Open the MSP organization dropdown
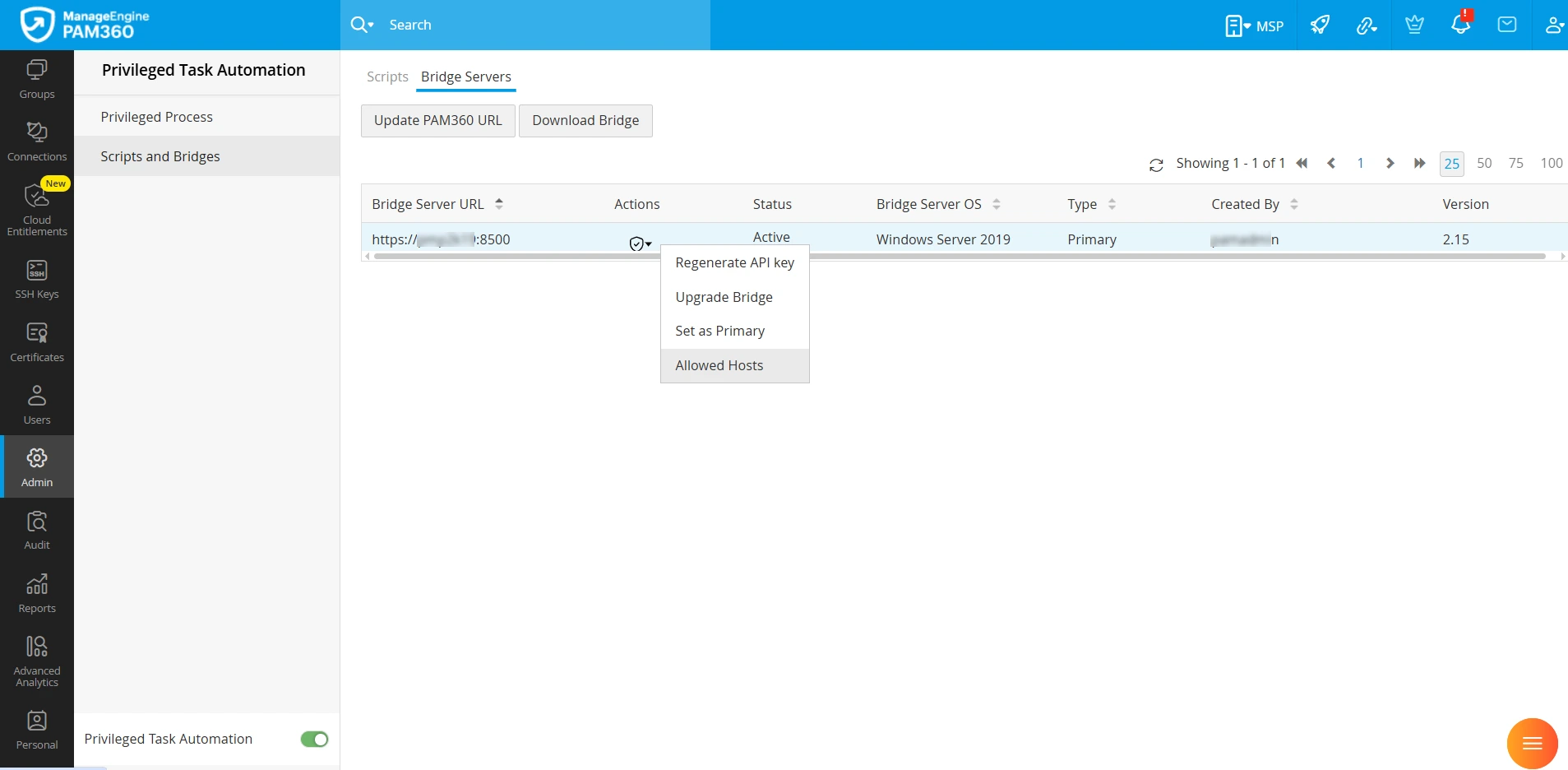Viewport: 1568px width, 770px height. 1253,25
